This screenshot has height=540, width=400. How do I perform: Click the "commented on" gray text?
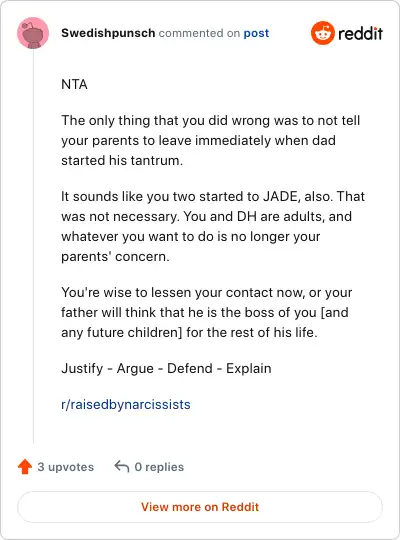[199, 33]
